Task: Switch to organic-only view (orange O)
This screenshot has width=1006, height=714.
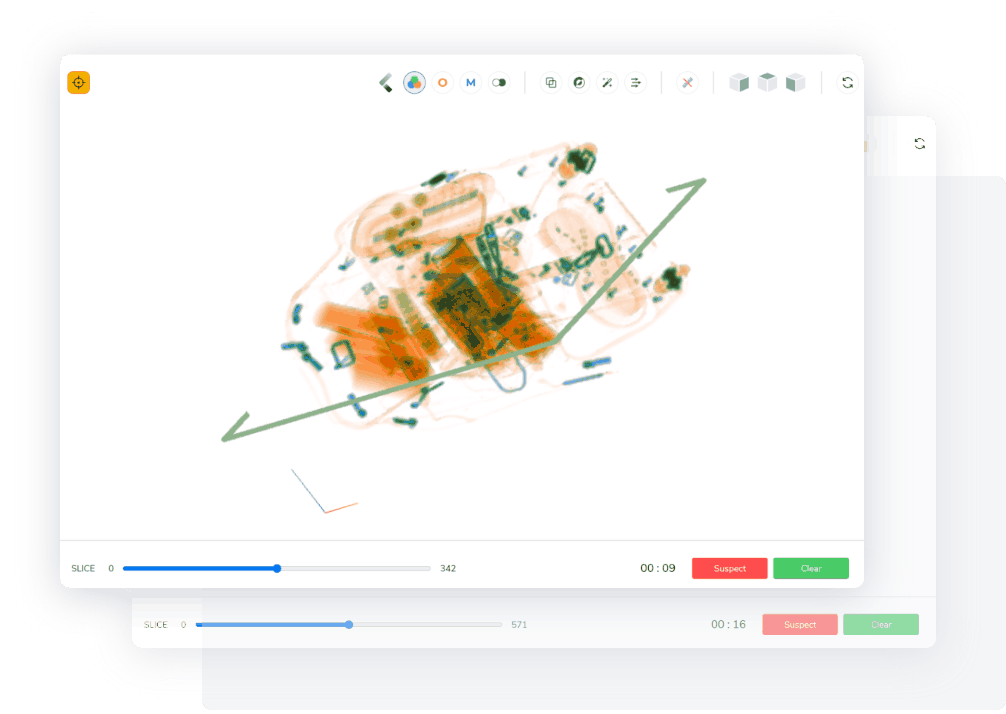Action: (442, 83)
